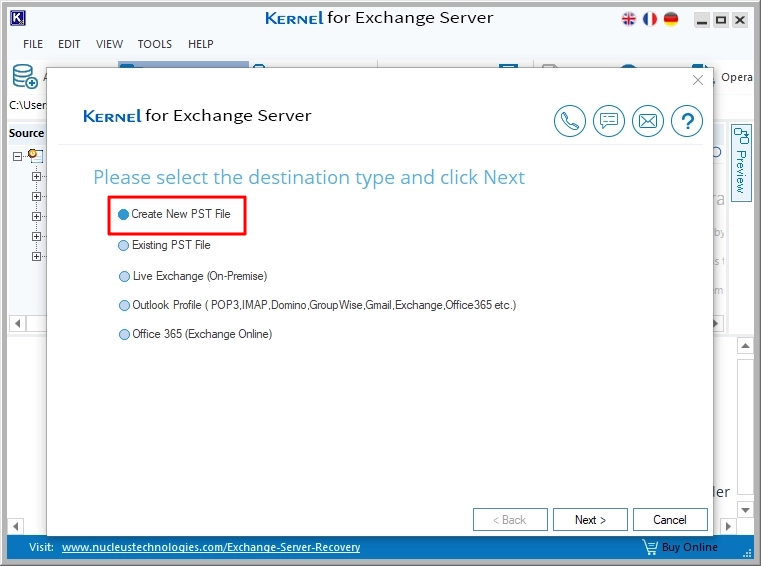Expand the second child node in Source tree

[36, 196]
